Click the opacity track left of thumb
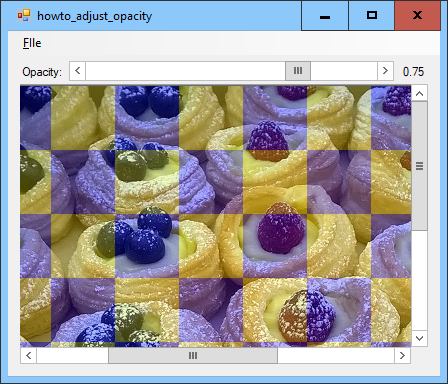 tap(185, 71)
